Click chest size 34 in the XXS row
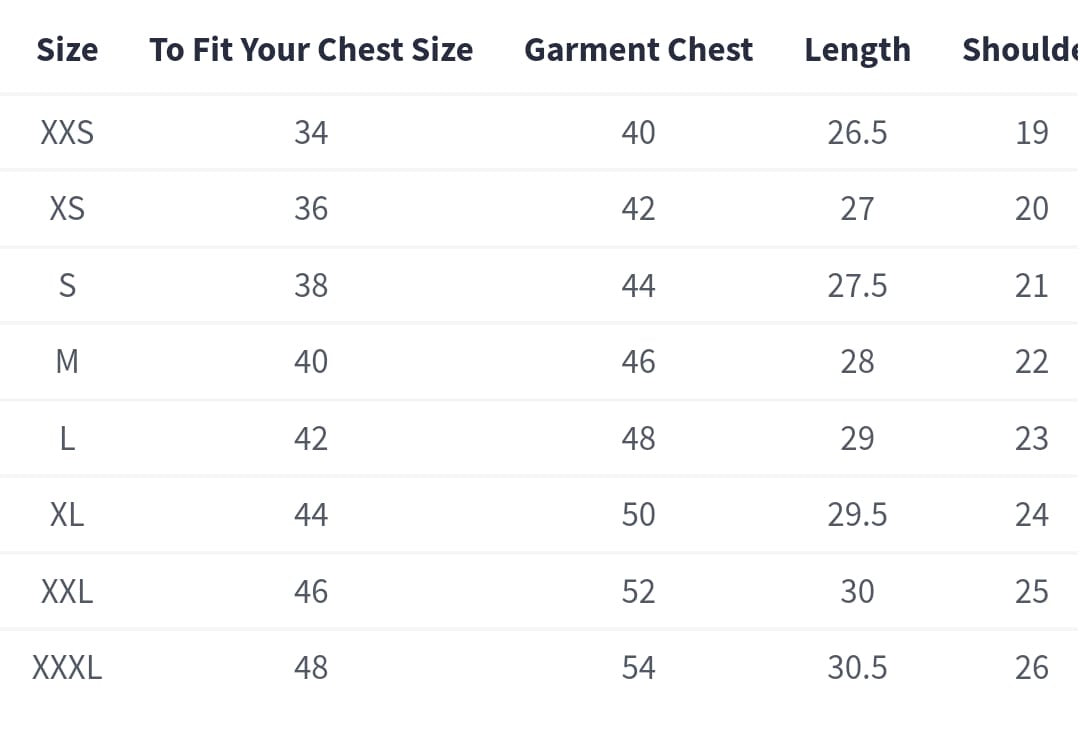1080x736 pixels. [311, 132]
